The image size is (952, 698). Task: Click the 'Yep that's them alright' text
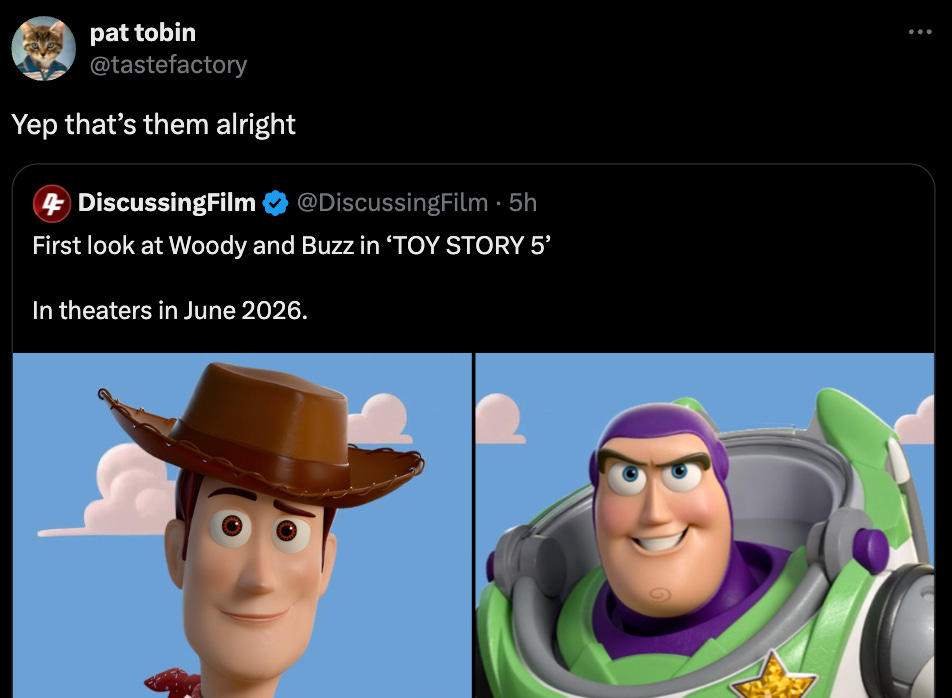(x=154, y=124)
